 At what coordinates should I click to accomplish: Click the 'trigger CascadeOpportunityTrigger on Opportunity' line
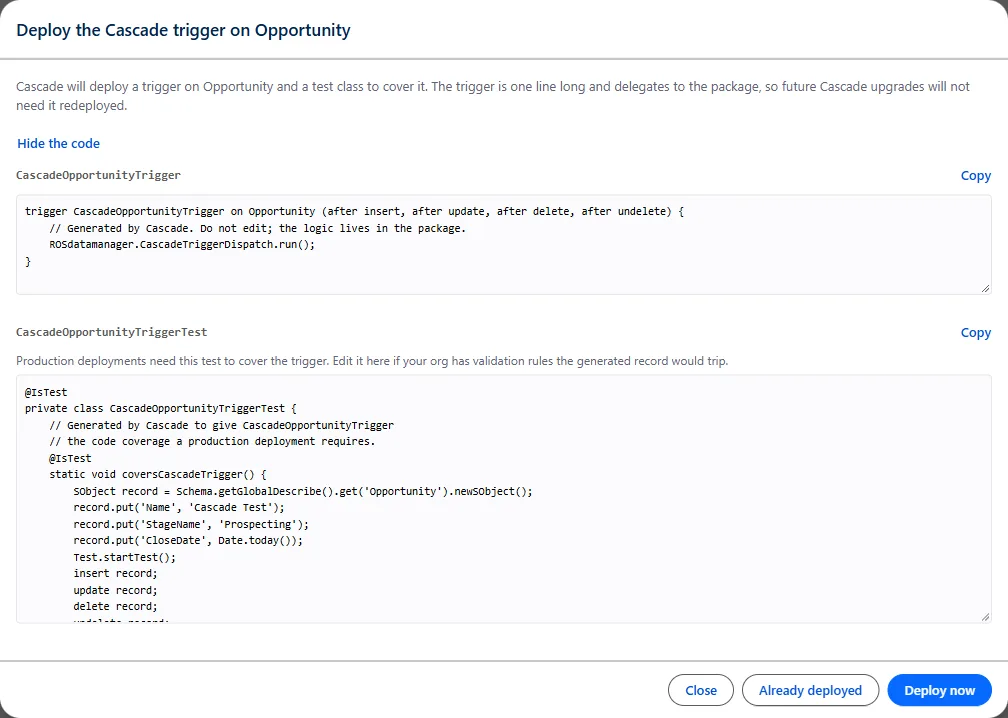click(354, 211)
